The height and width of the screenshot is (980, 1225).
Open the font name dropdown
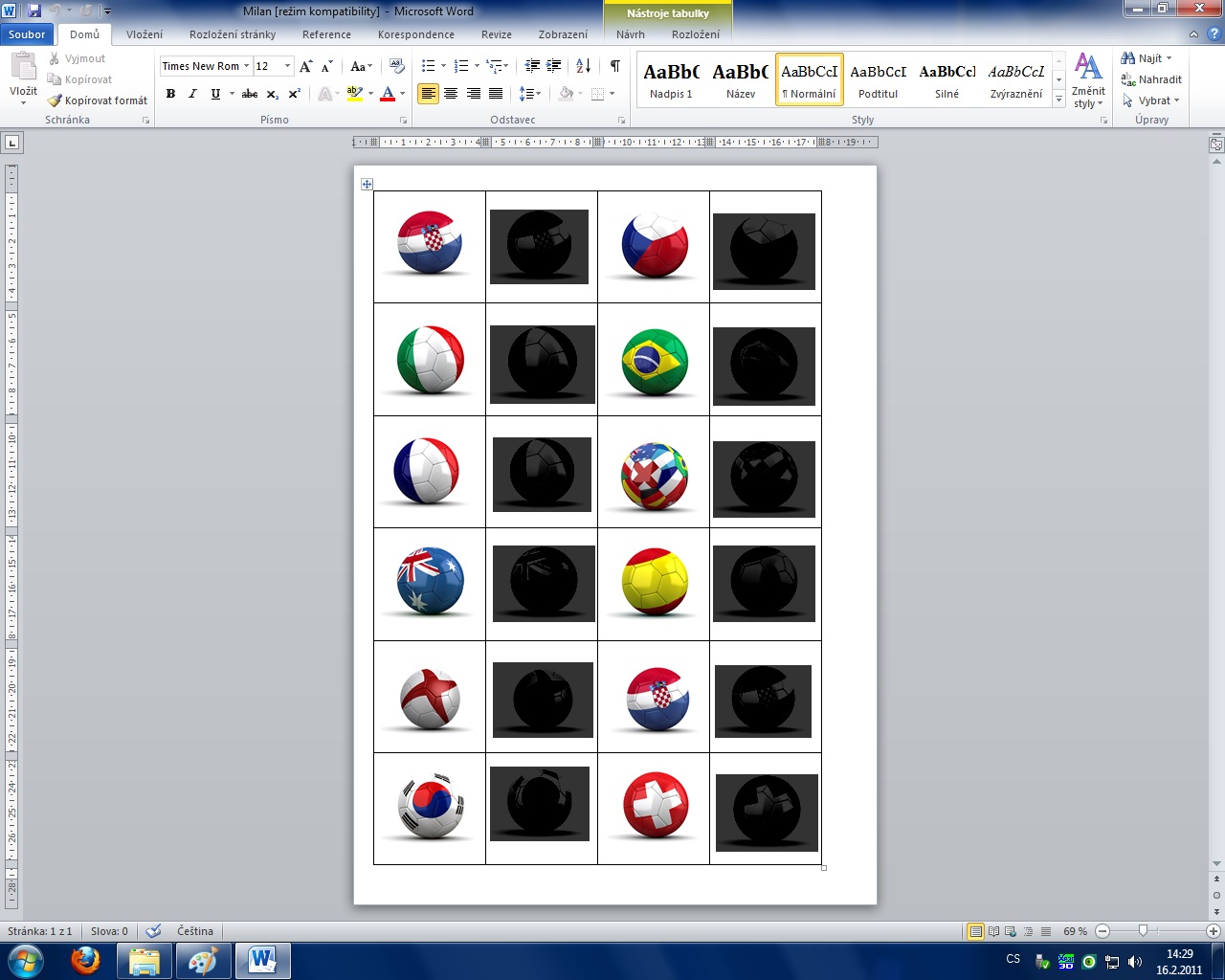[247, 66]
